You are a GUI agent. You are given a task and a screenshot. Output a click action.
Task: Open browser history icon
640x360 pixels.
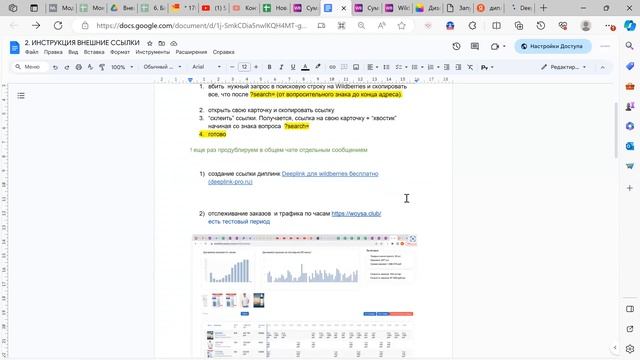pyautogui.click(x=541, y=26)
